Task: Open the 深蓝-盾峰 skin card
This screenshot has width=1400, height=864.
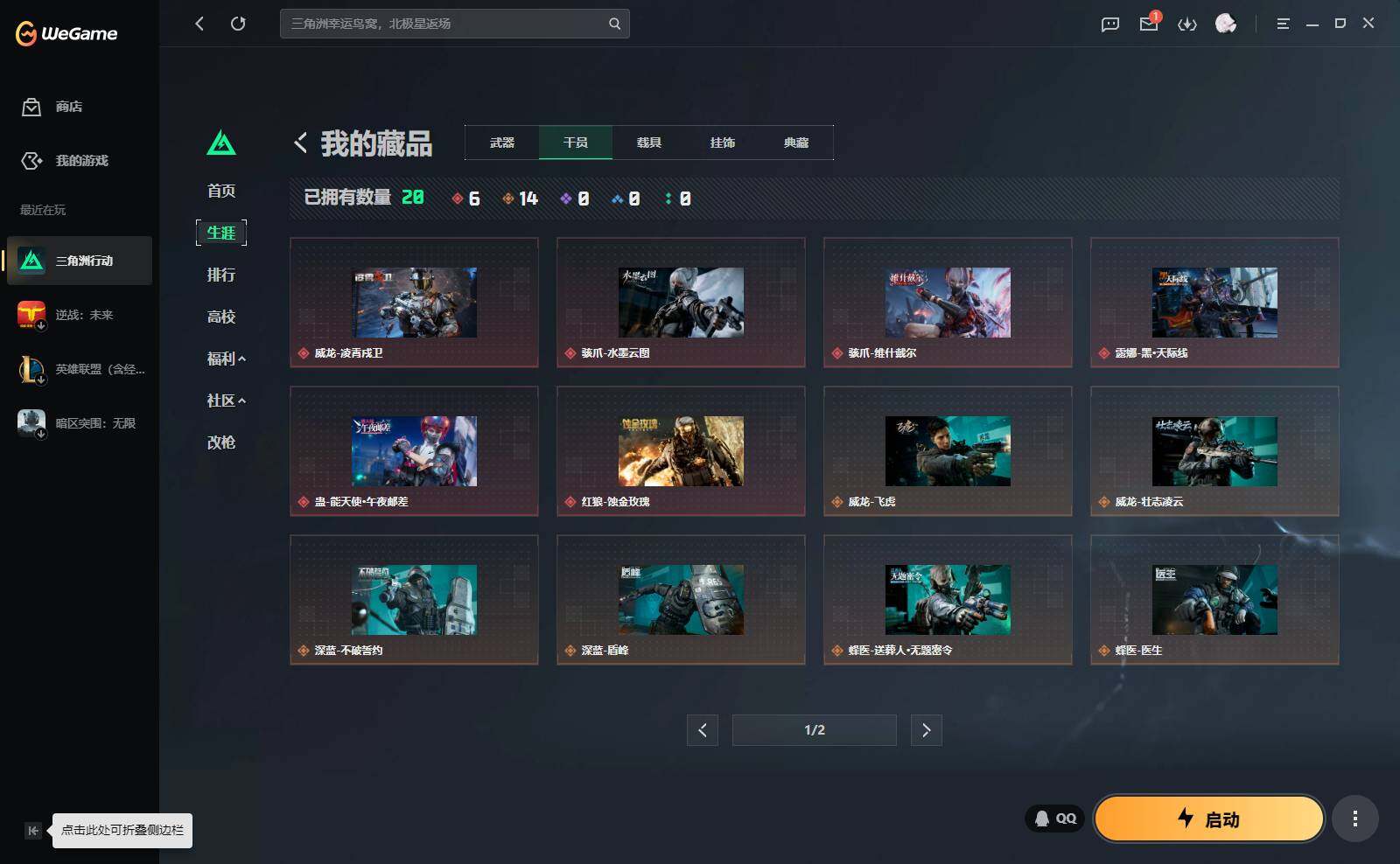Action: (681, 600)
